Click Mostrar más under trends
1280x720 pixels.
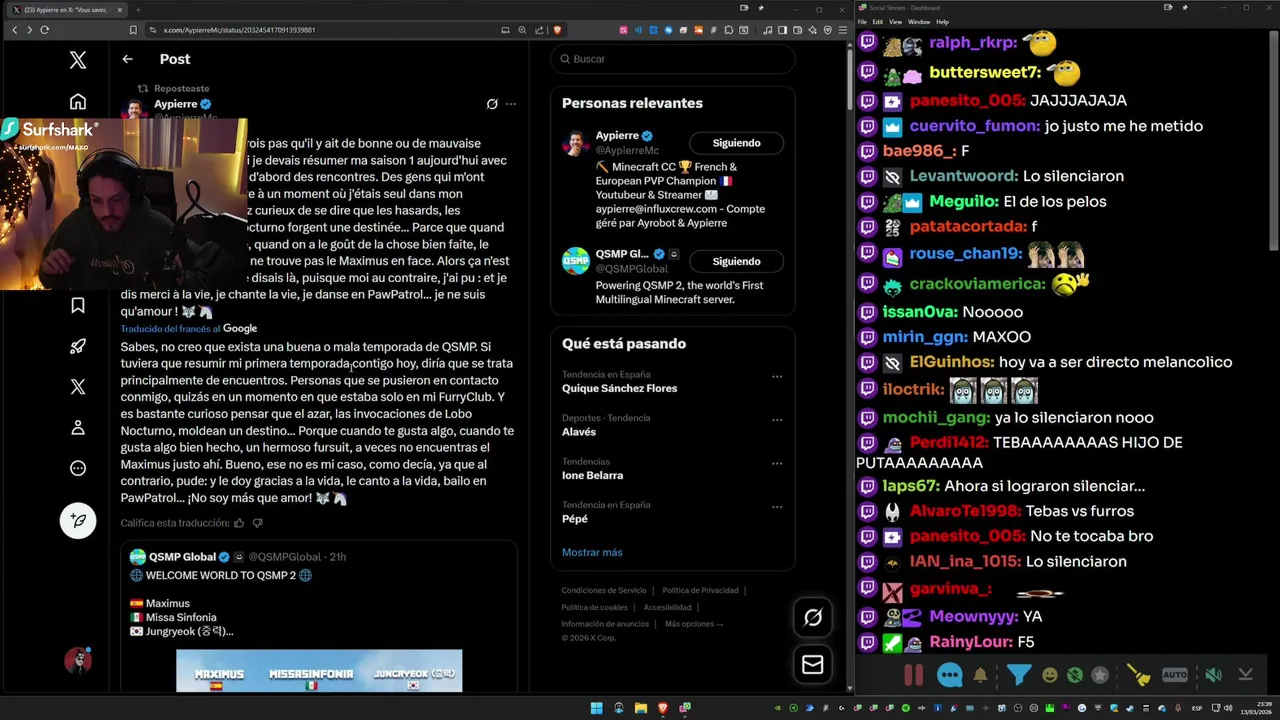(x=592, y=552)
